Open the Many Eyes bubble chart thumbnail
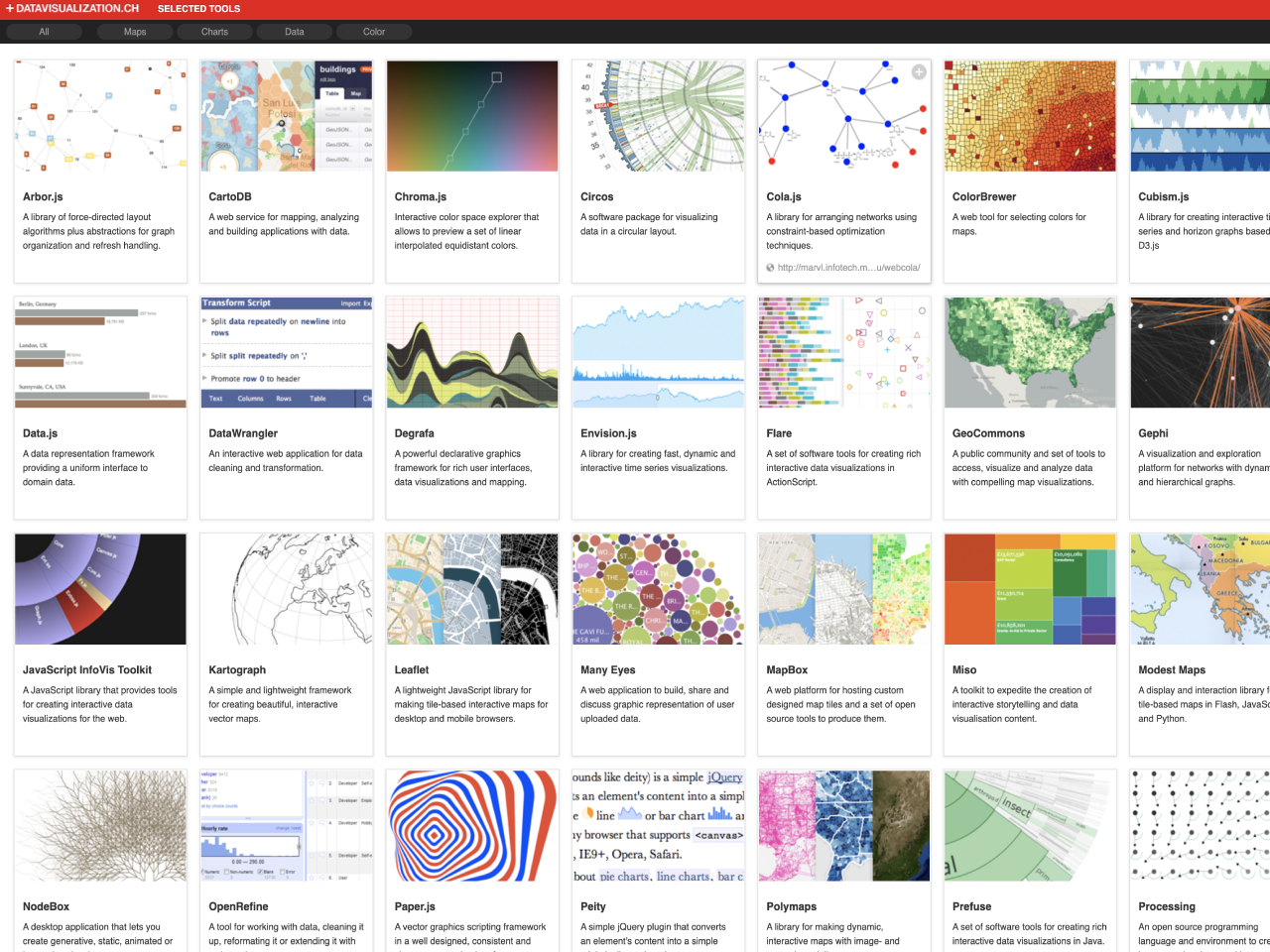The height and width of the screenshot is (952, 1270). tap(658, 589)
